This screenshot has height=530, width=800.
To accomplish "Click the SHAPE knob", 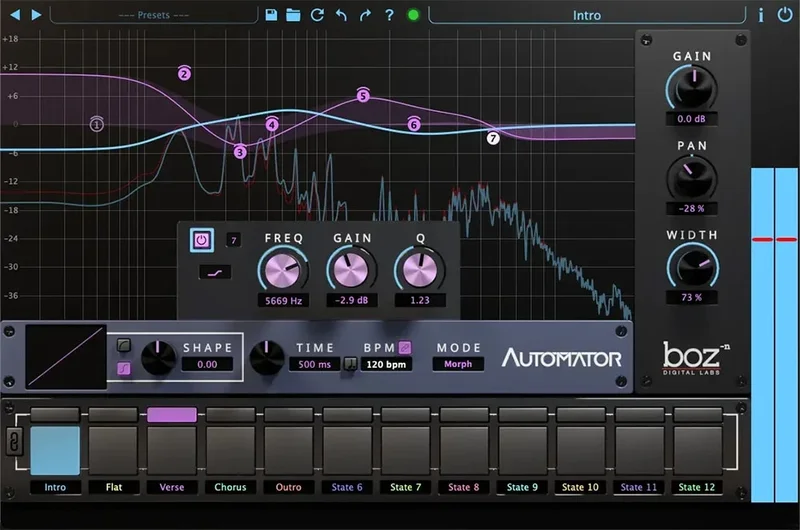I will tap(158, 357).
